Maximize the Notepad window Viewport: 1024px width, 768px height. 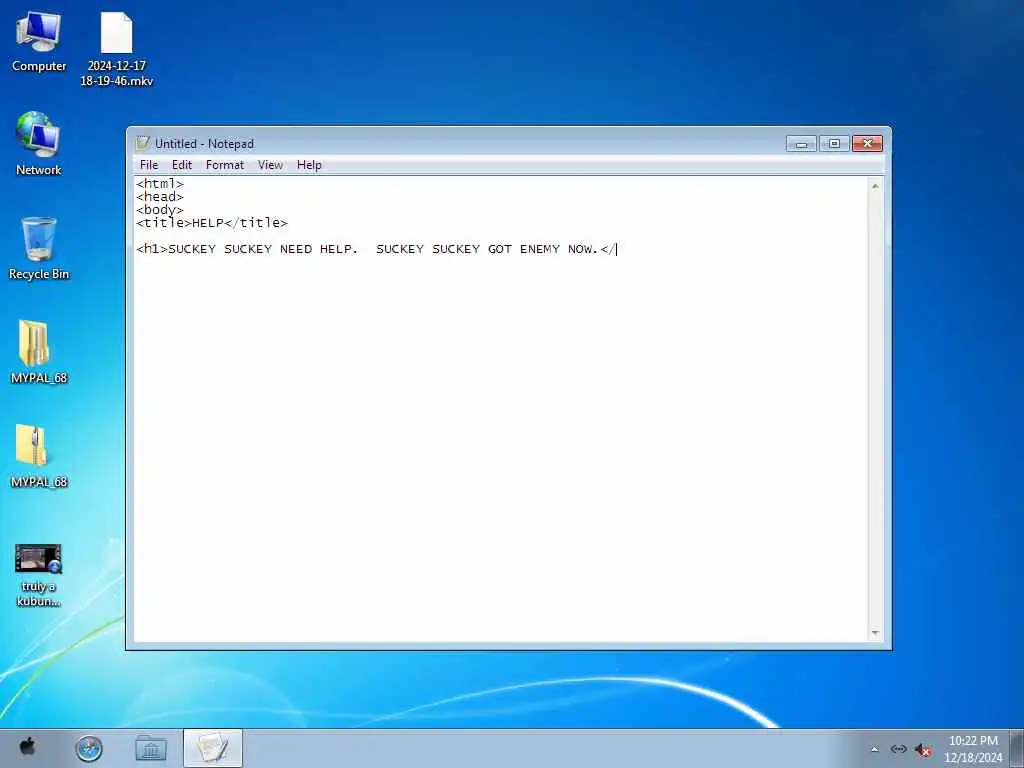point(834,144)
